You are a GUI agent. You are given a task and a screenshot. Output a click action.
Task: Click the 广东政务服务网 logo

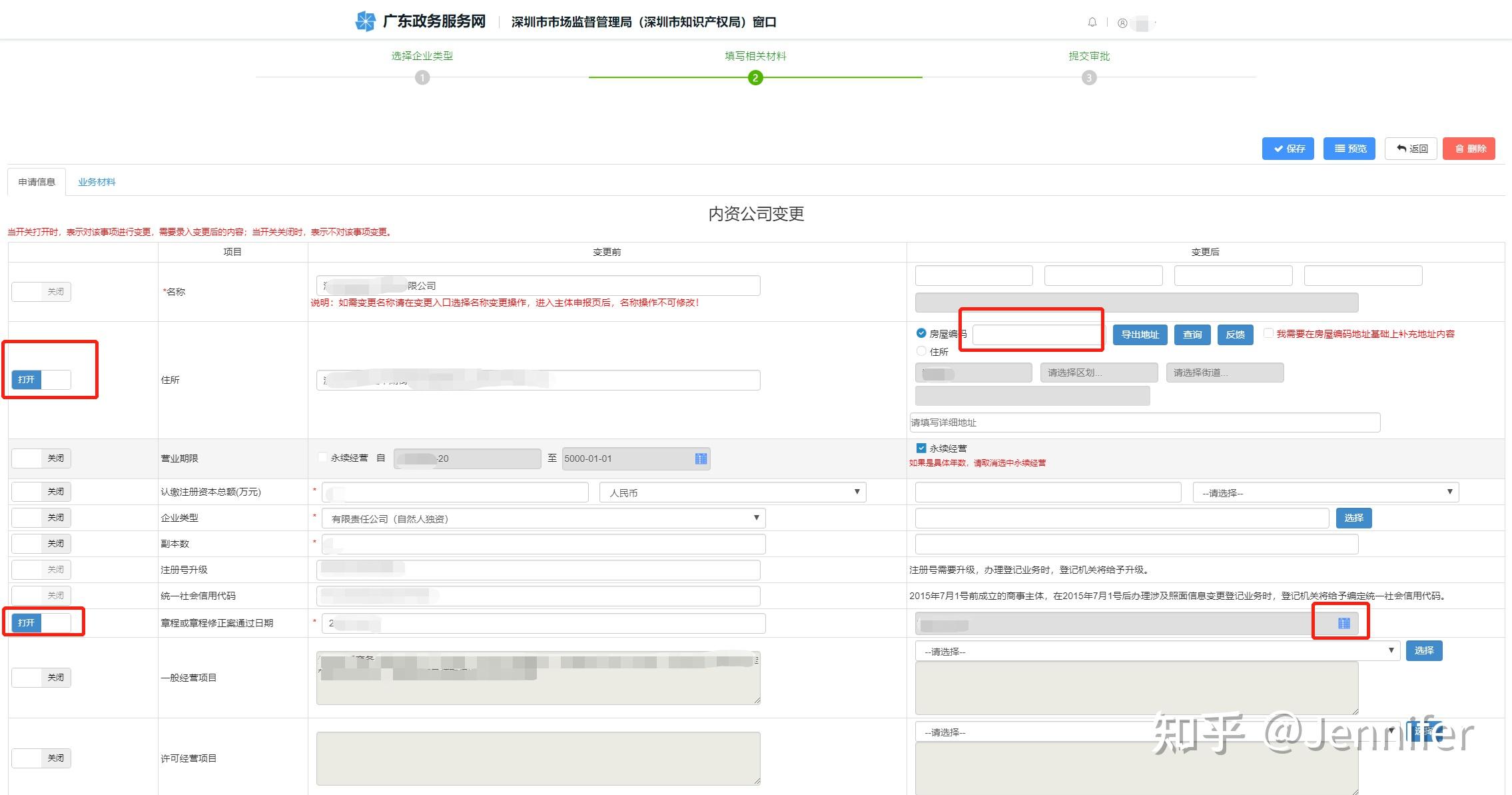click(x=365, y=21)
